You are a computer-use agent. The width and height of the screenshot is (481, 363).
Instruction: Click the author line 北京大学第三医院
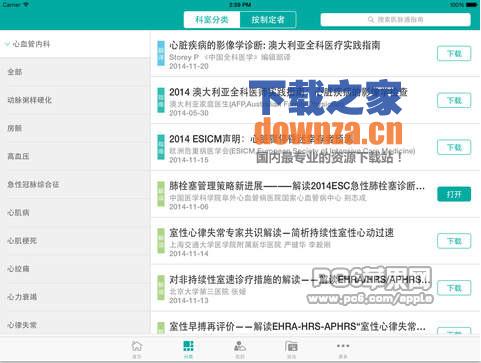pos(207,292)
